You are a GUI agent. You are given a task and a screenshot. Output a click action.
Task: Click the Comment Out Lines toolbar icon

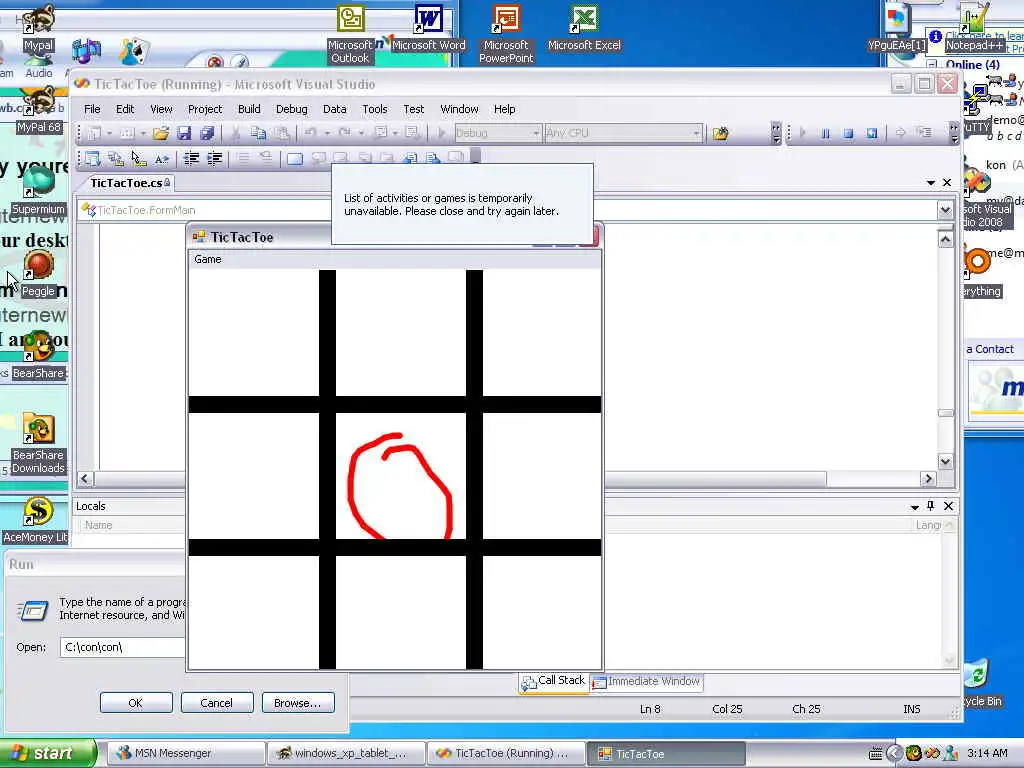(x=243, y=158)
